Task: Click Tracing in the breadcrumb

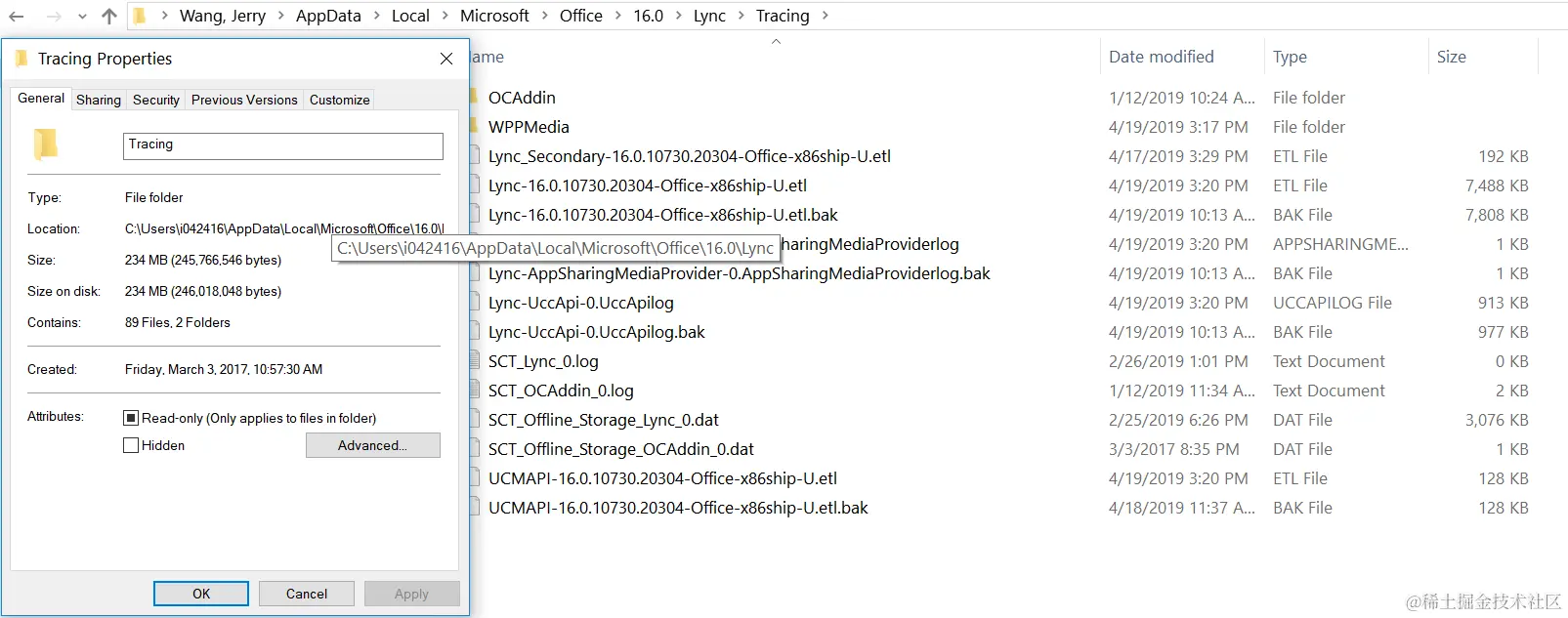Action: (783, 16)
